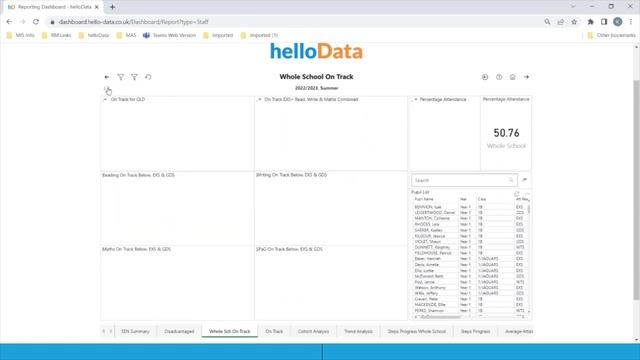The height and width of the screenshot is (360, 640).
Task: Sort by the Class column header
Action: [482, 199]
